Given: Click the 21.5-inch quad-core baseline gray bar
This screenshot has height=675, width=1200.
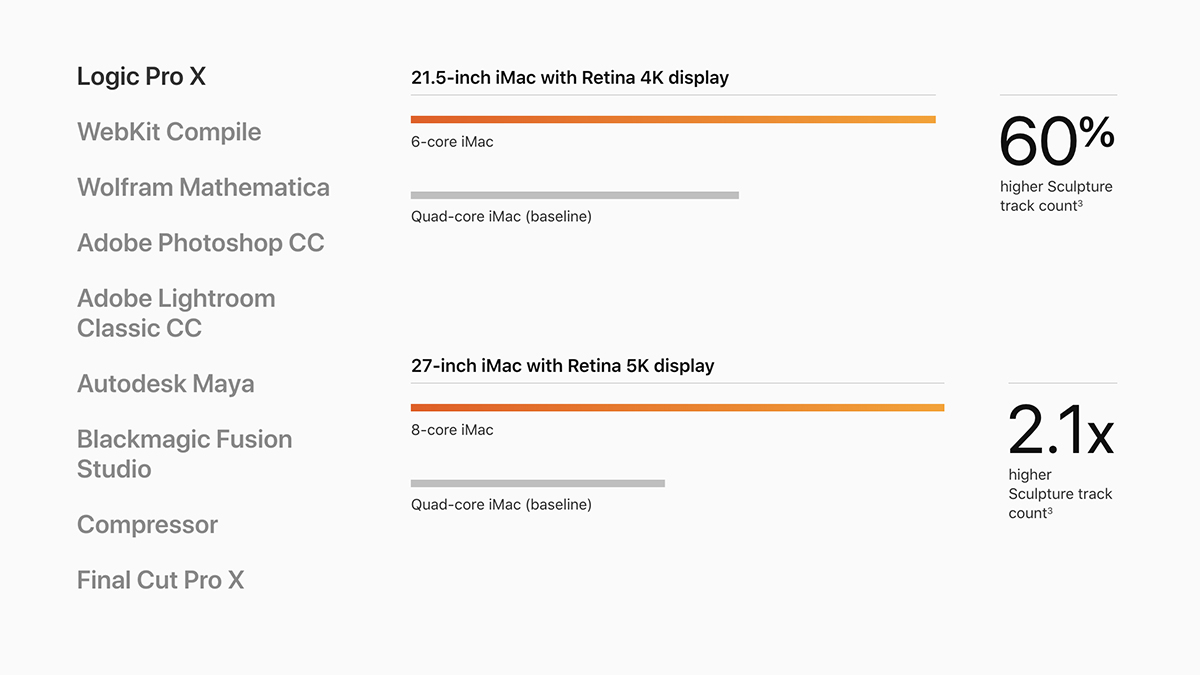Looking at the screenshot, I should click(x=575, y=195).
